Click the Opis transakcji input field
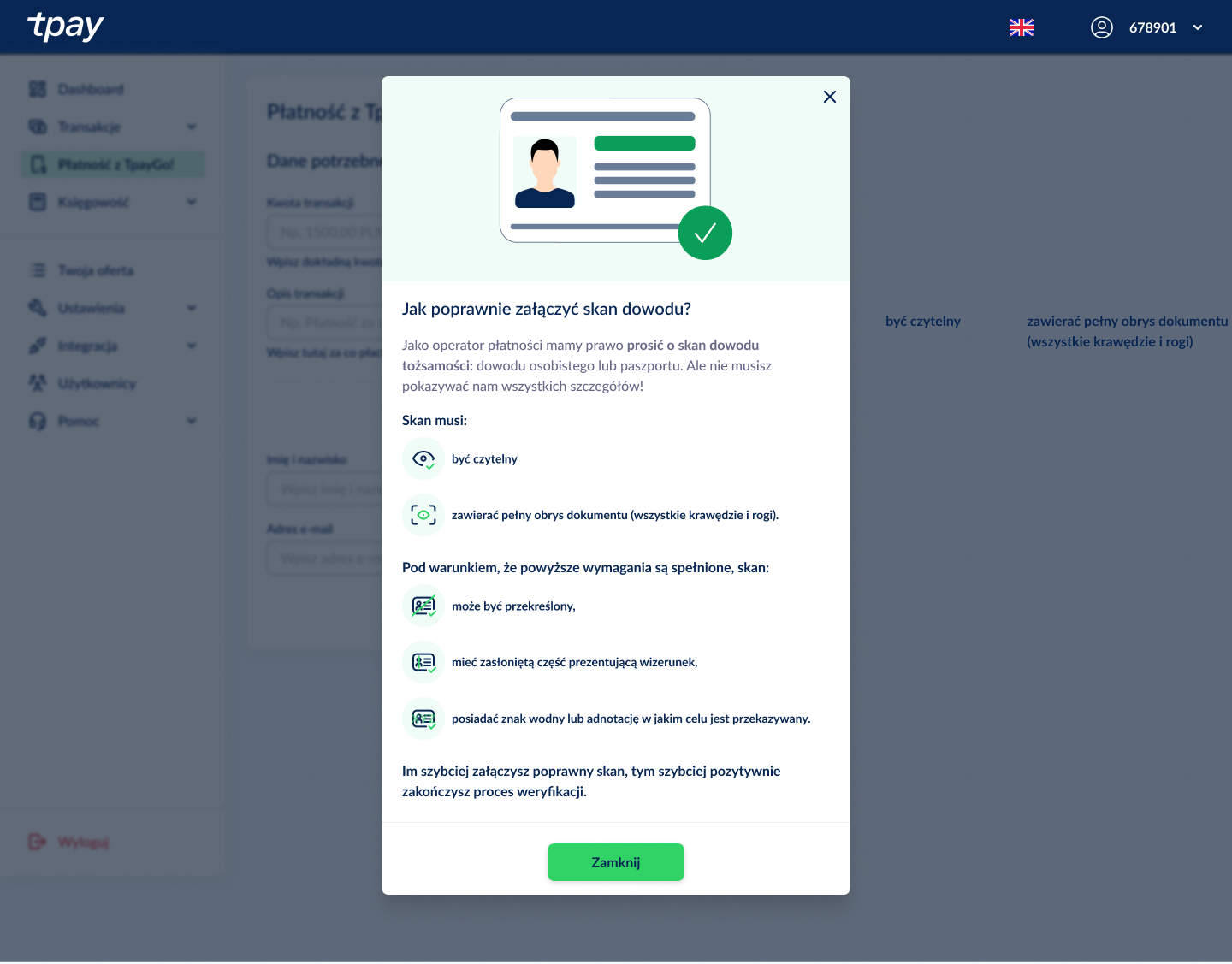 pyautogui.click(x=325, y=322)
